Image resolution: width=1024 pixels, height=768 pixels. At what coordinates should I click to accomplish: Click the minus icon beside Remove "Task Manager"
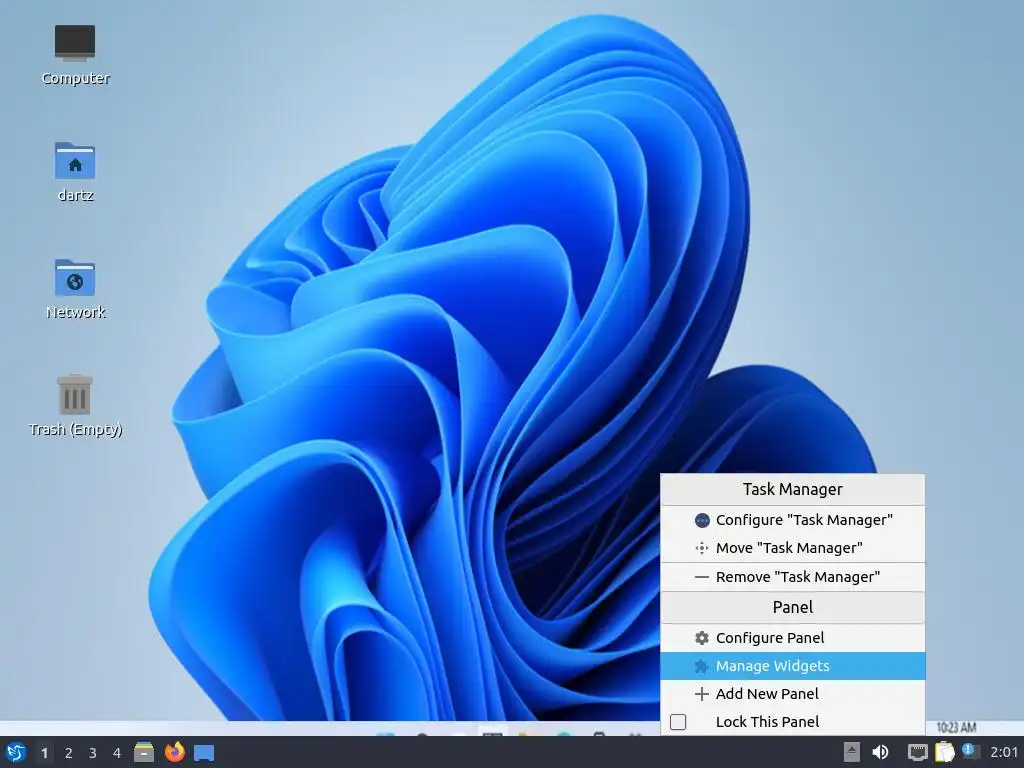pyautogui.click(x=701, y=577)
